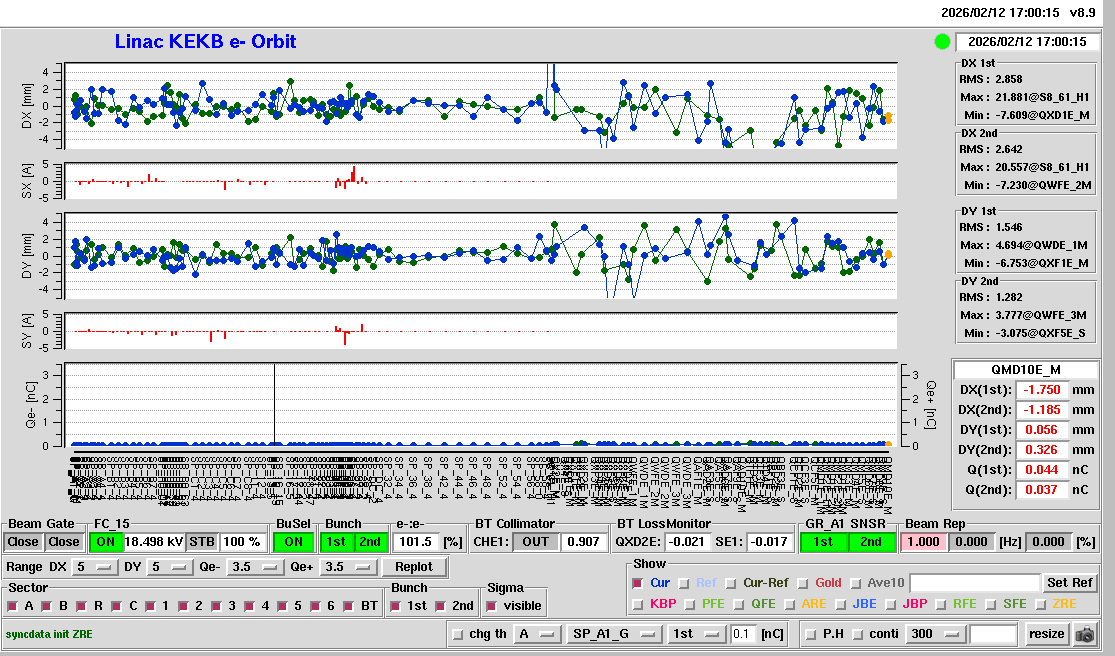Image resolution: width=1115 pixels, height=656 pixels.
Task: Click the charge threshold 0.1 nC field
Action: click(742, 634)
